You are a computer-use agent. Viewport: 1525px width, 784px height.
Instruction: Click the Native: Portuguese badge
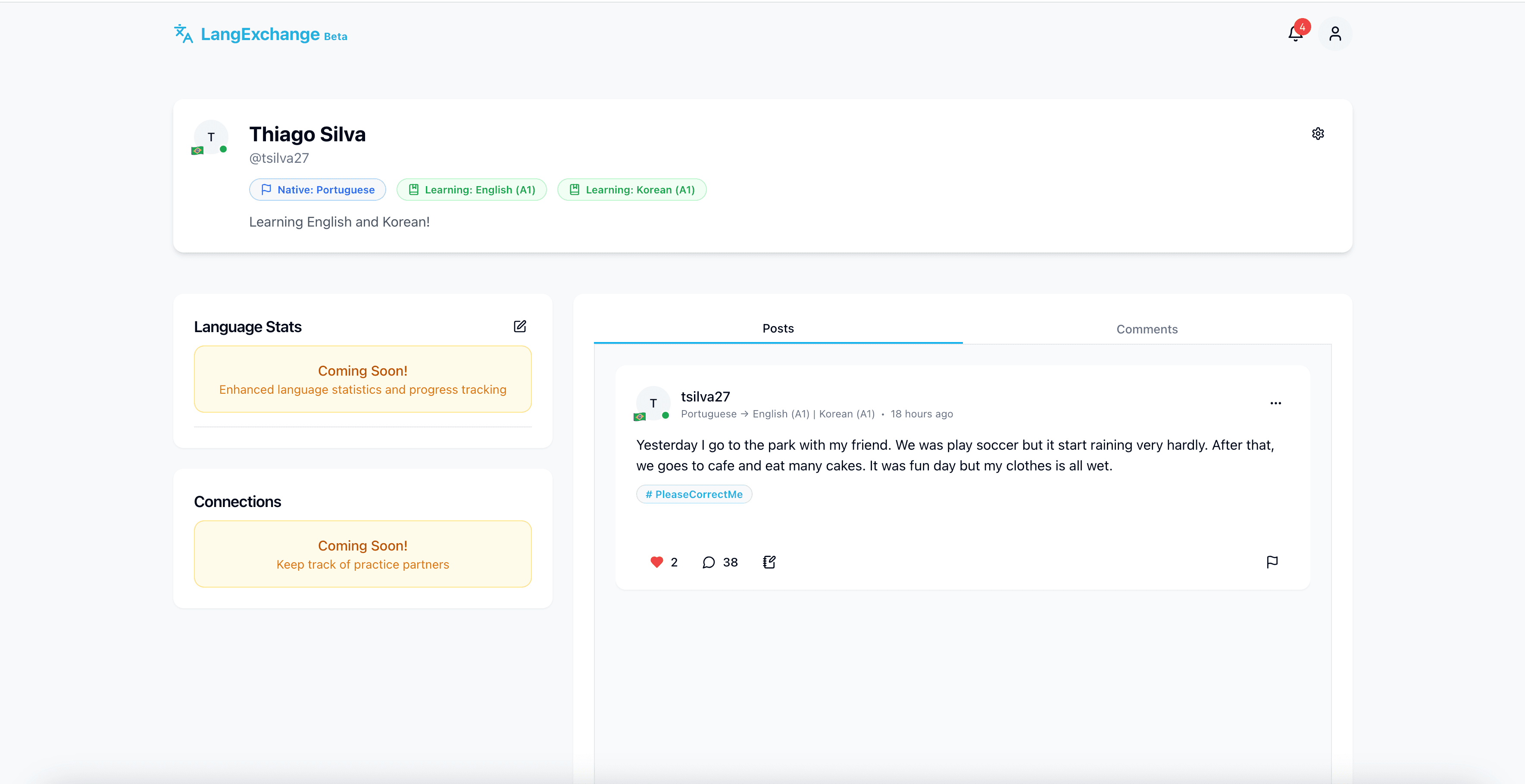[317, 190]
